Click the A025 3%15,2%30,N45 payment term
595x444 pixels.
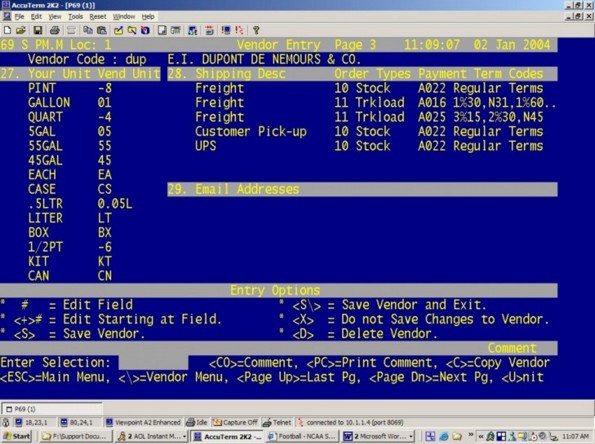(x=480, y=117)
